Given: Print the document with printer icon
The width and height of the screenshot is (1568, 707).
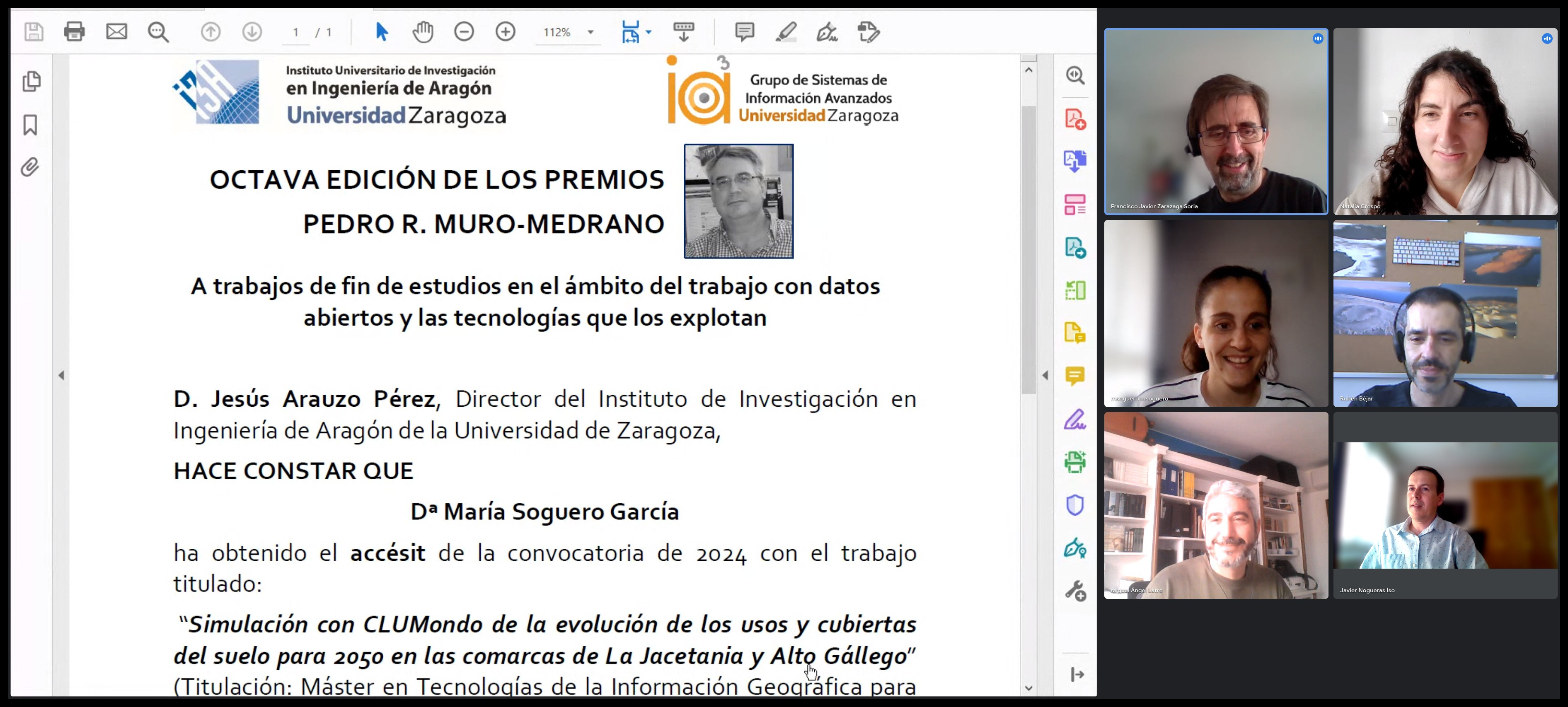Looking at the screenshot, I should [74, 31].
